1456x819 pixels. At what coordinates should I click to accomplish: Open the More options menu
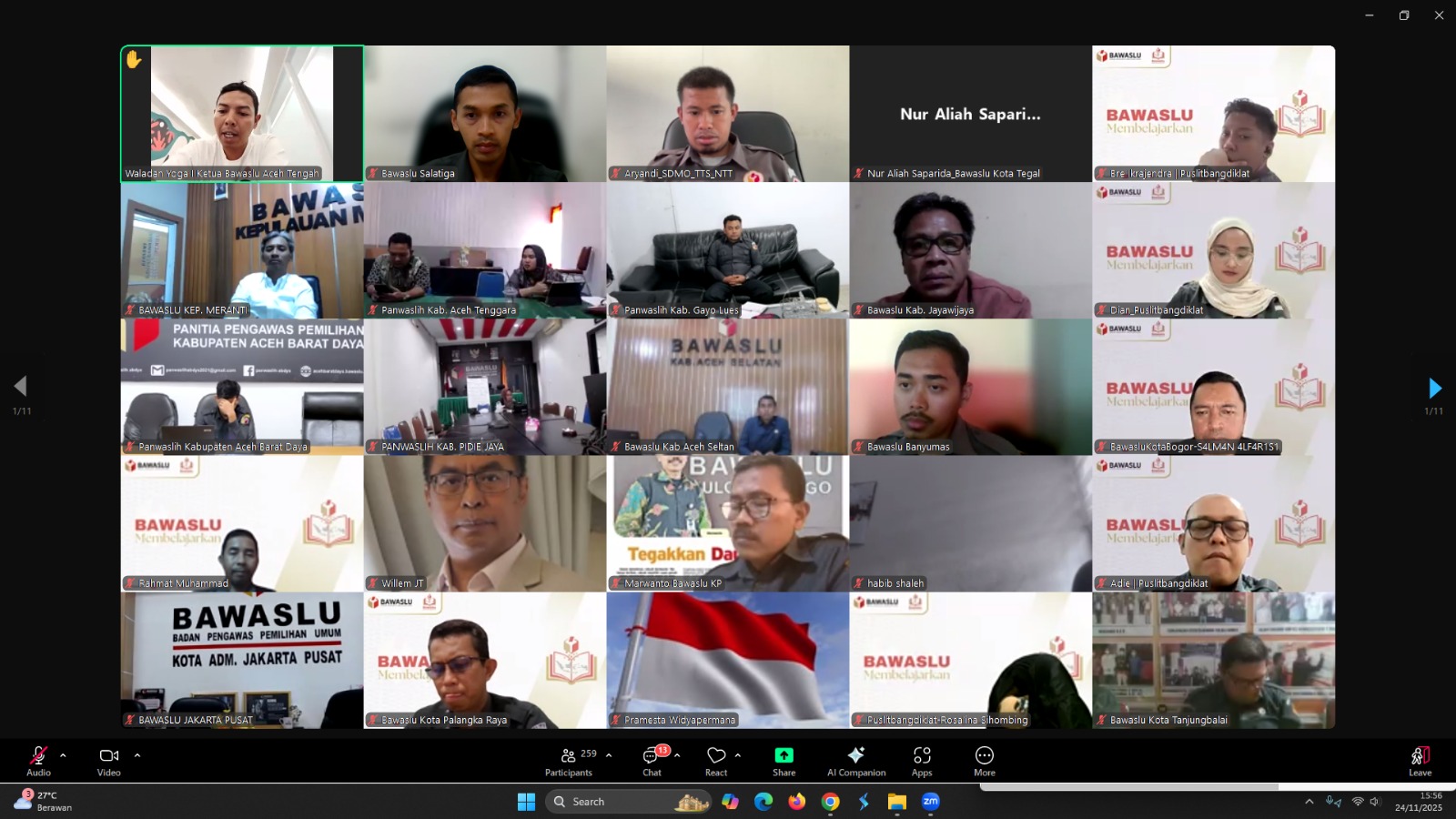[x=984, y=760]
